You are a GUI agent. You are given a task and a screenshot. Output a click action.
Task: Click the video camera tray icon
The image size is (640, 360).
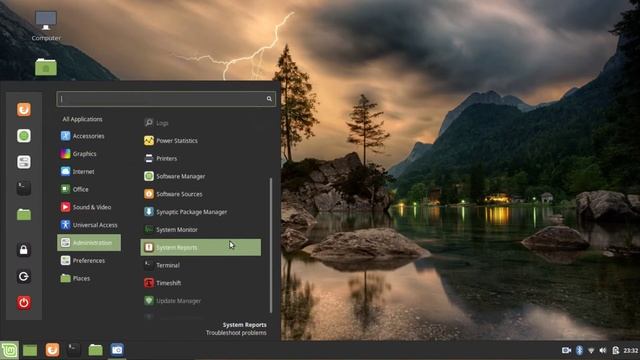[x=566, y=350]
